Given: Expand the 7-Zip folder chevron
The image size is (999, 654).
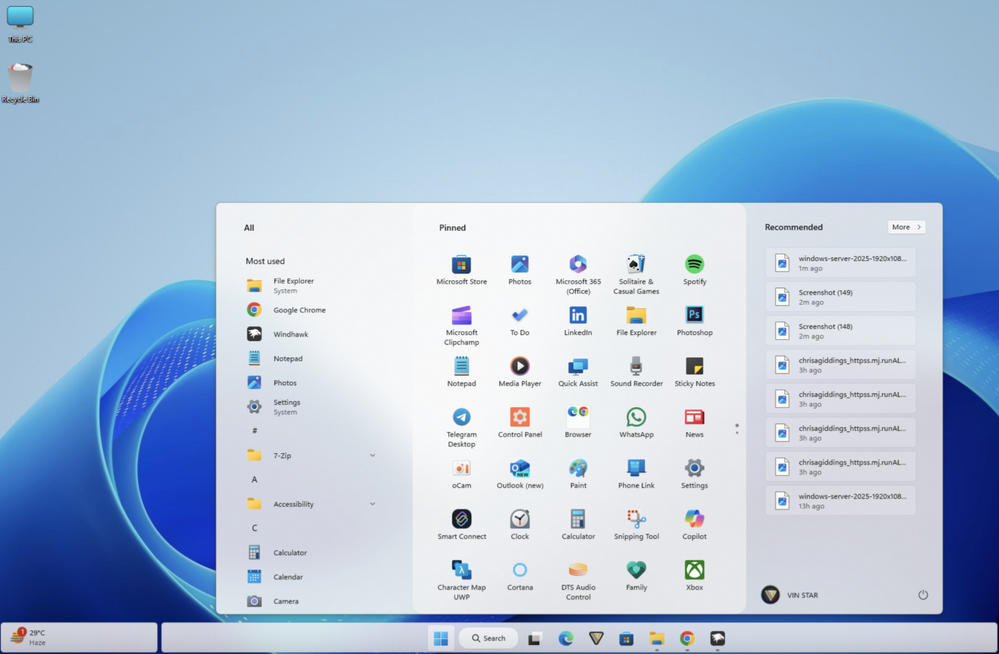Looking at the screenshot, I should click(373, 455).
